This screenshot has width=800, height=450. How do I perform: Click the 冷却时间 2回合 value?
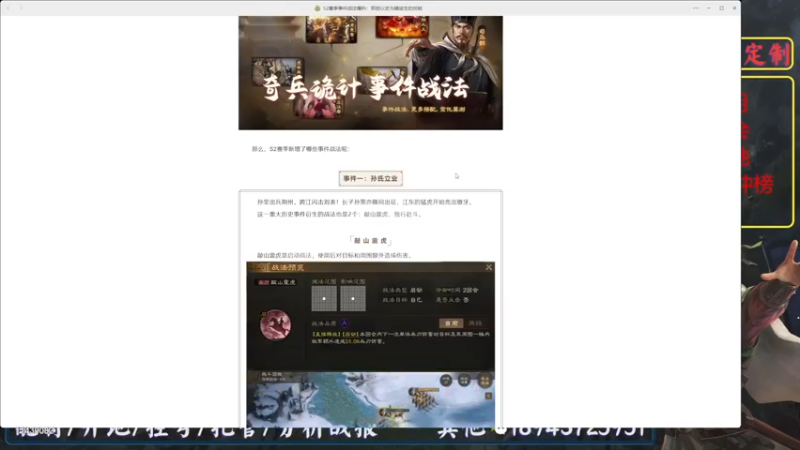point(457,290)
